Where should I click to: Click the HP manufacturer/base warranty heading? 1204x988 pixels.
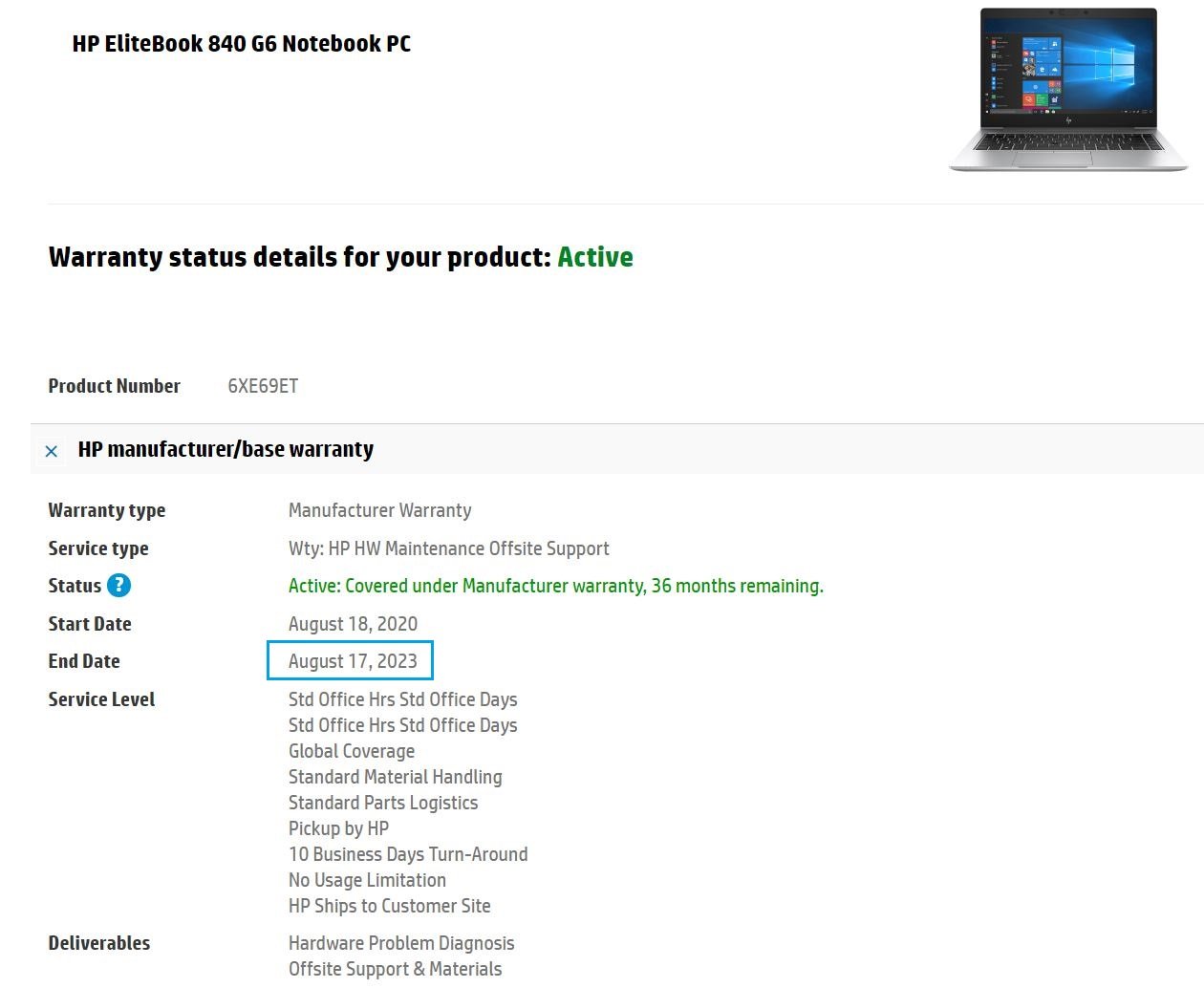tap(226, 449)
